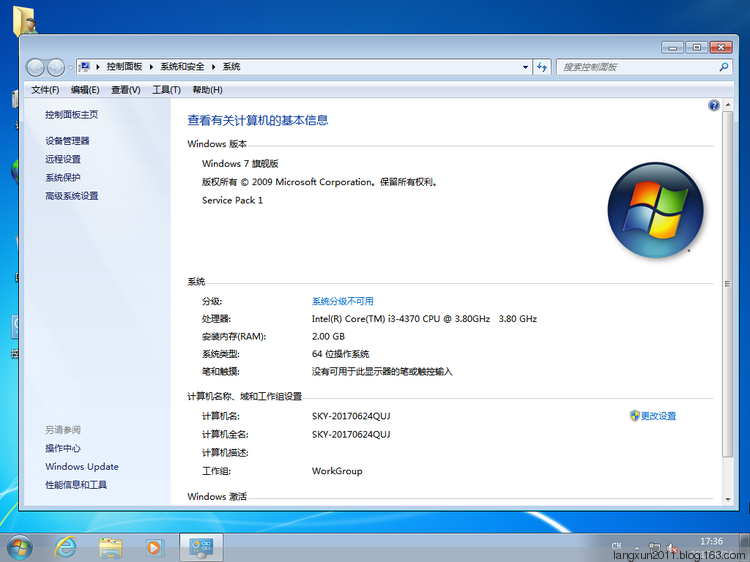
Task: Open the Windows Start menu orb
Action: click(x=19, y=547)
